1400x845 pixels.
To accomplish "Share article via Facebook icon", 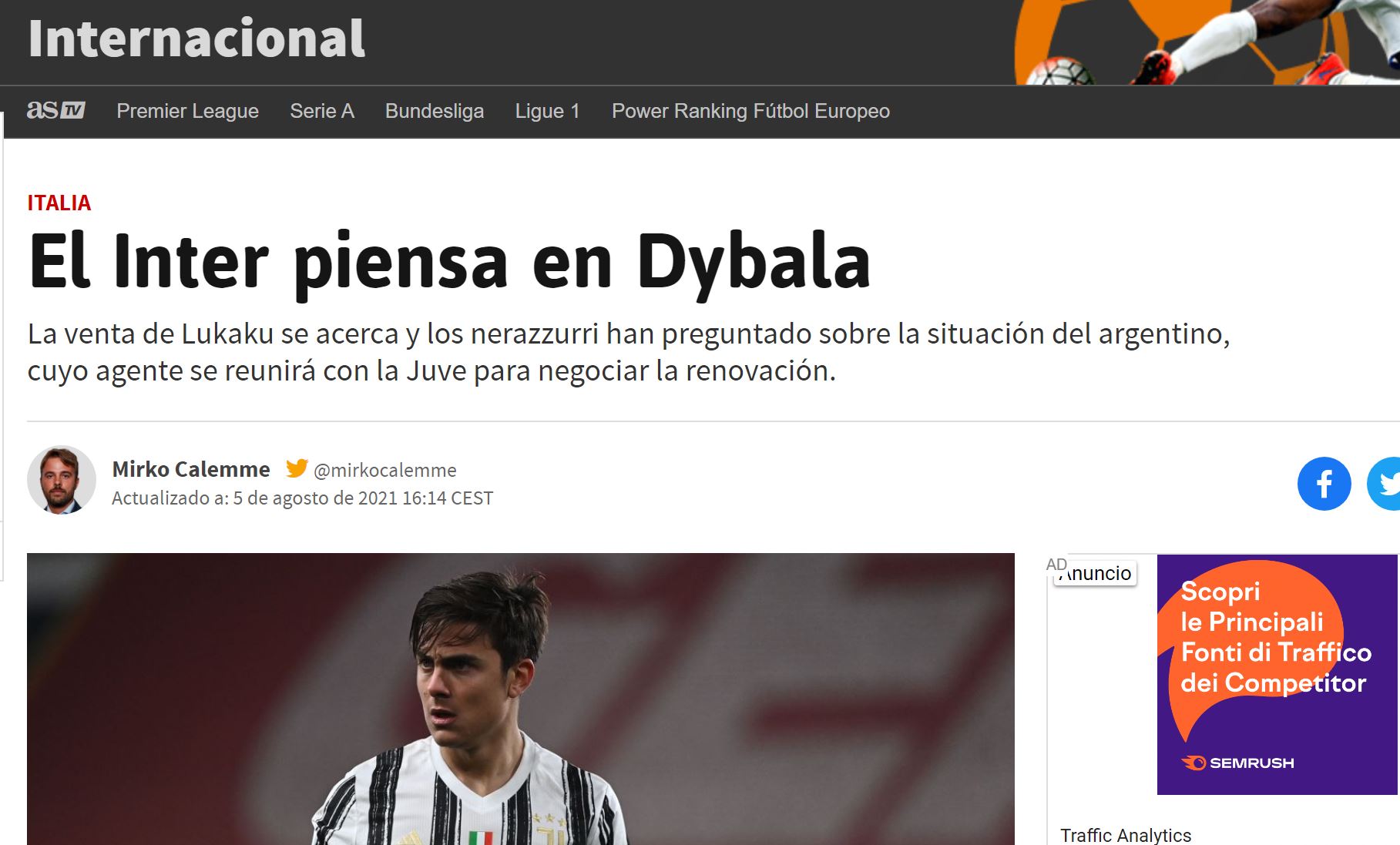I will (1324, 484).
